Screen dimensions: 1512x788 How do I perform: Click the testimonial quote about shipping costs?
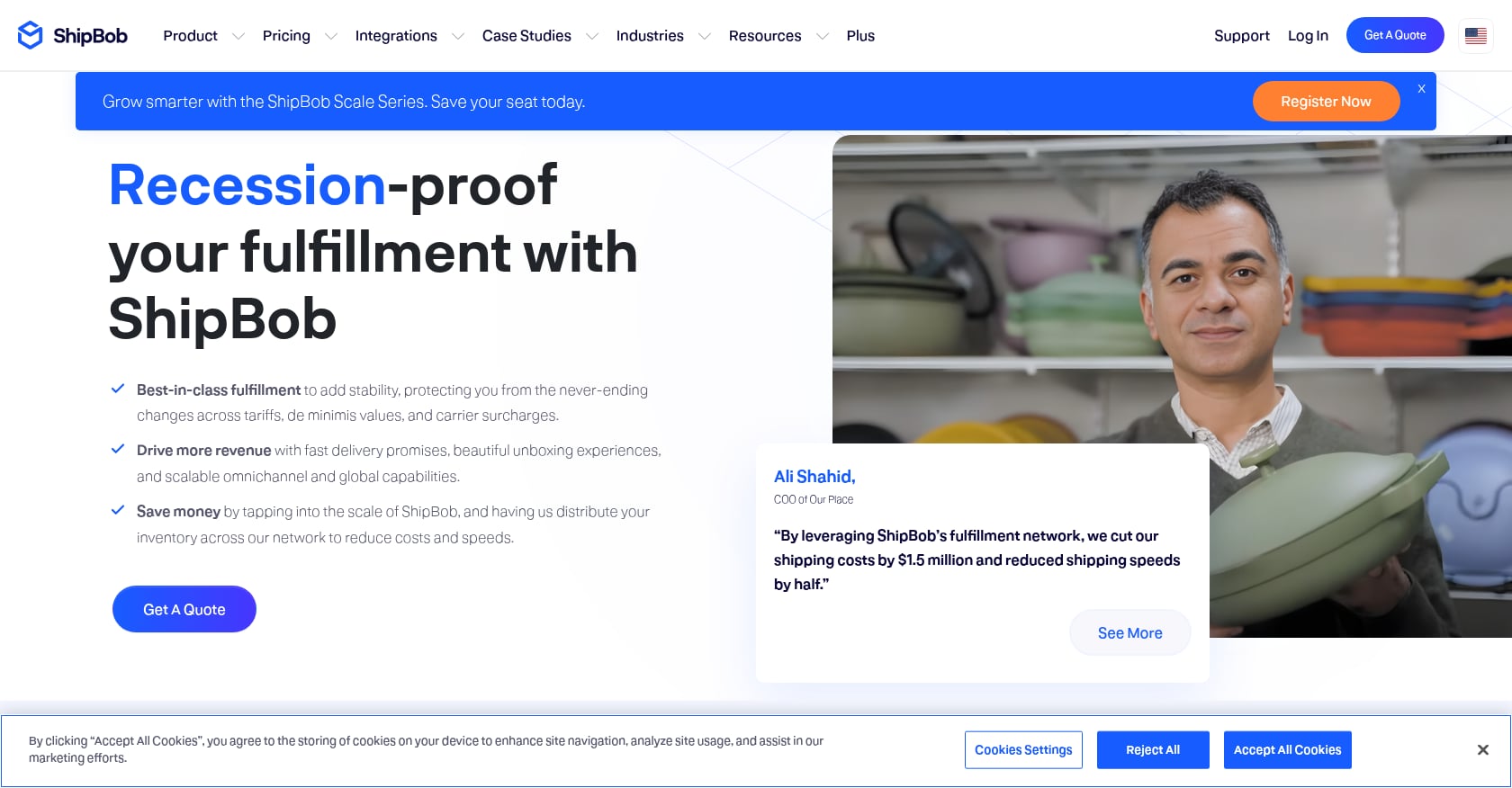[976, 560]
